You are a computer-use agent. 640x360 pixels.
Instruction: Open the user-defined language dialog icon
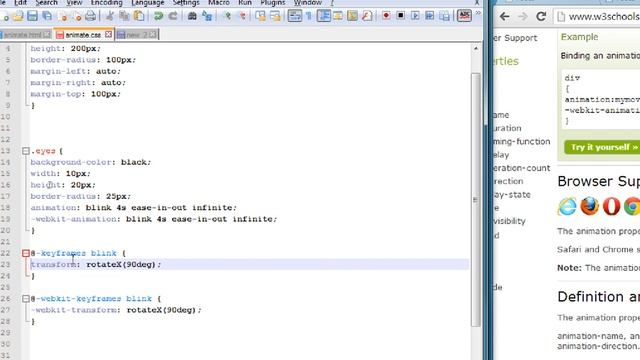click(x=338, y=16)
